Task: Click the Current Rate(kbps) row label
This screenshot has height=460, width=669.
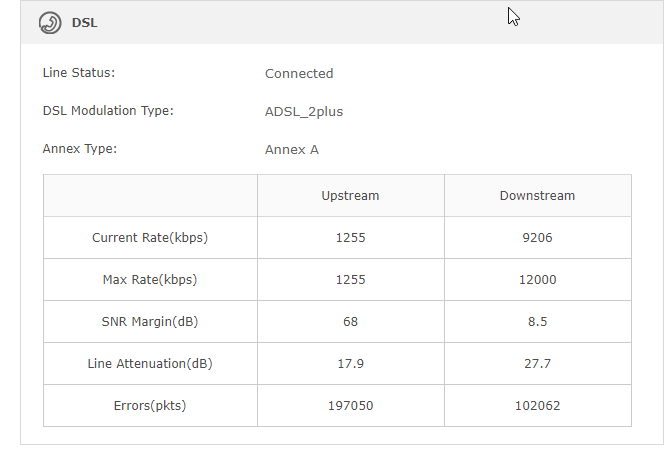Action: tap(150, 237)
